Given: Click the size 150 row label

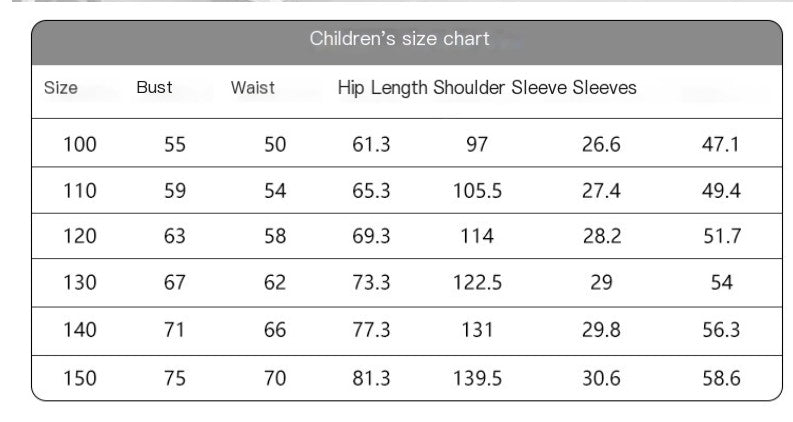Looking at the screenshot, I should [x=80, y=378].
